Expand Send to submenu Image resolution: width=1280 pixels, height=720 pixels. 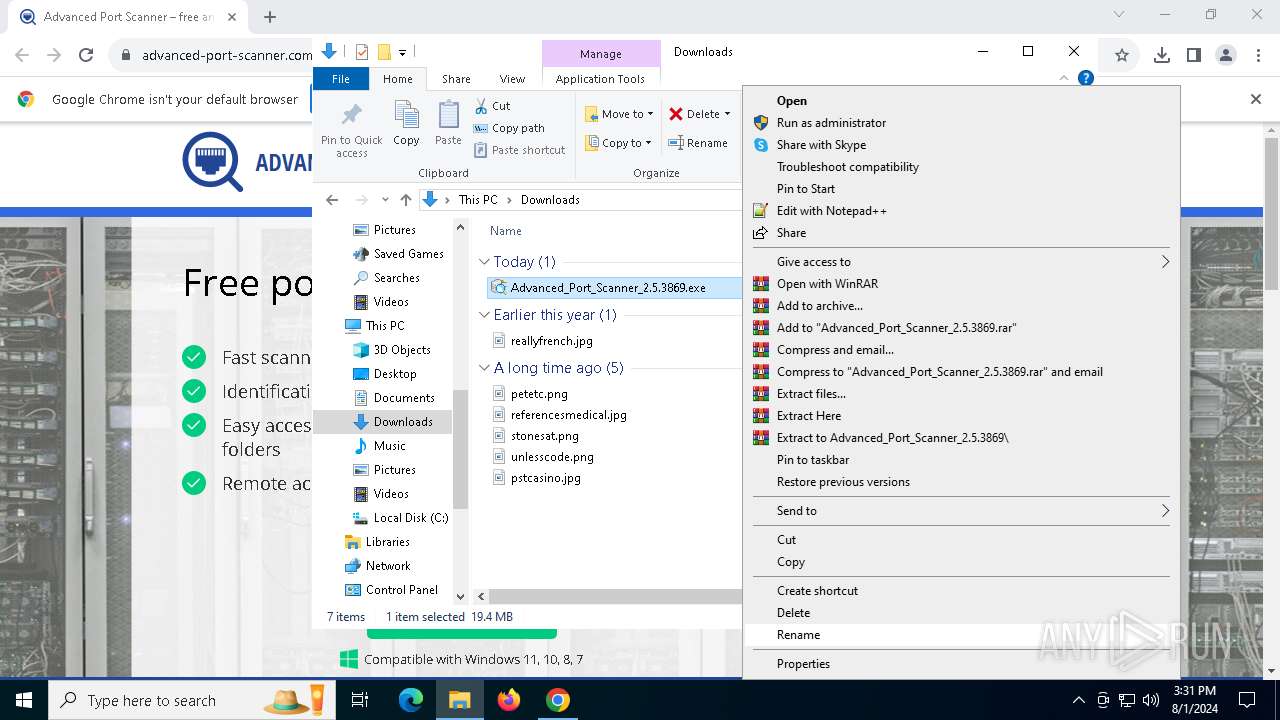tap(961, 511)
